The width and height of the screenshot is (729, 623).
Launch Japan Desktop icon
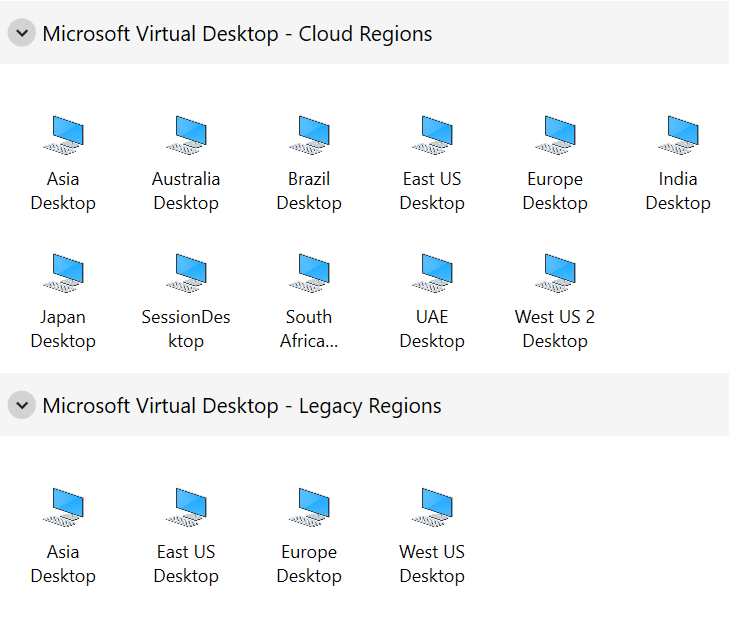[x=64, y=273]
